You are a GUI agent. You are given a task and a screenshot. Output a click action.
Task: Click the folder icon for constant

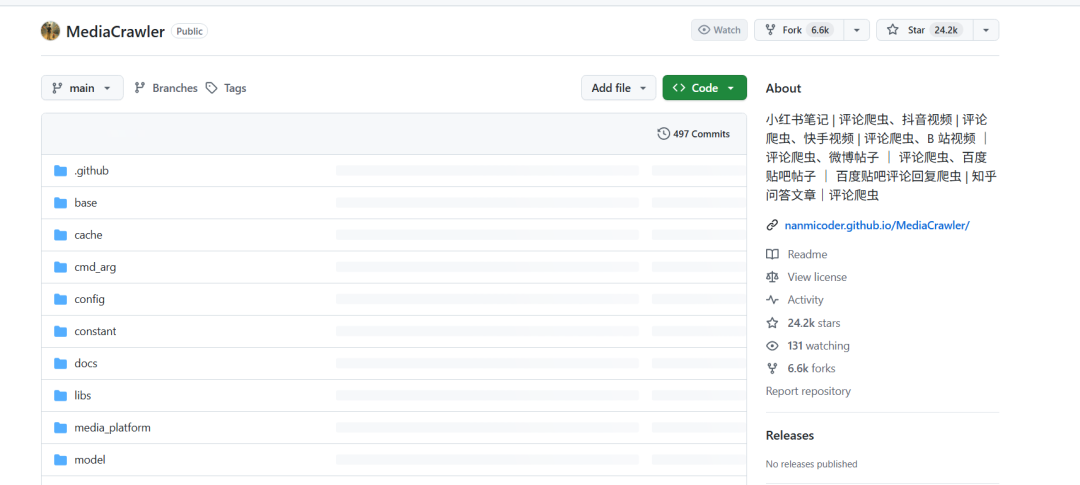tap(61, 331)
